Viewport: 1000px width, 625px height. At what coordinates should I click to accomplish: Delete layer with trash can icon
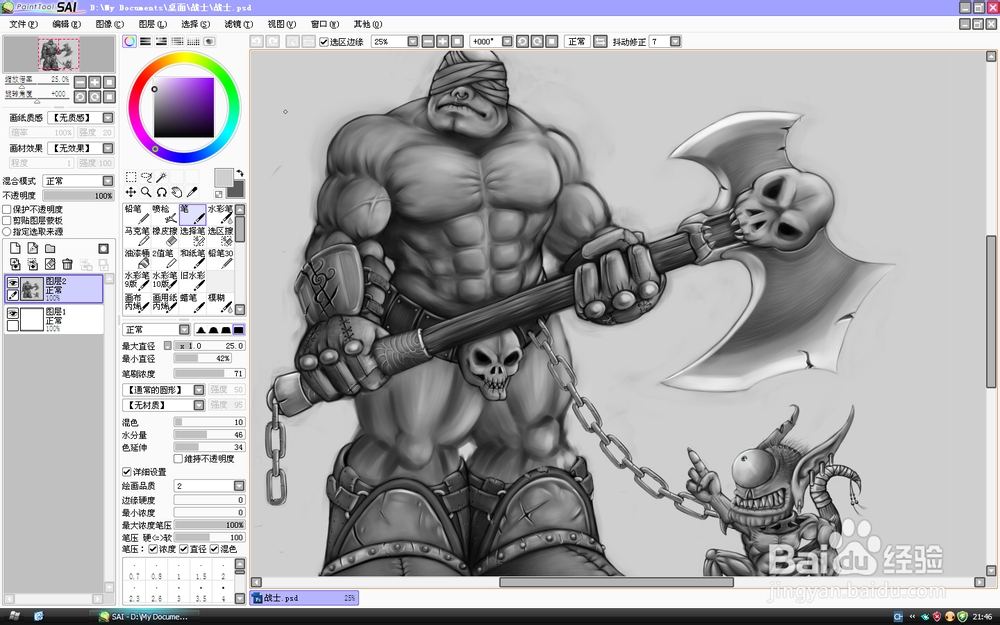click(x=67, y=264)
